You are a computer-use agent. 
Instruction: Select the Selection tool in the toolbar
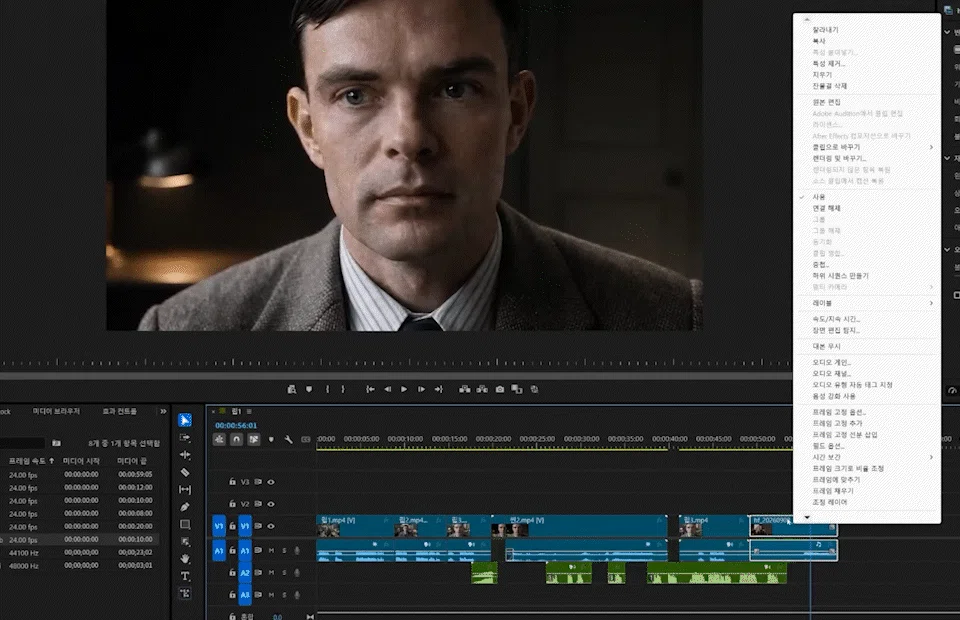pyautogui.click(x=185, y=420)
